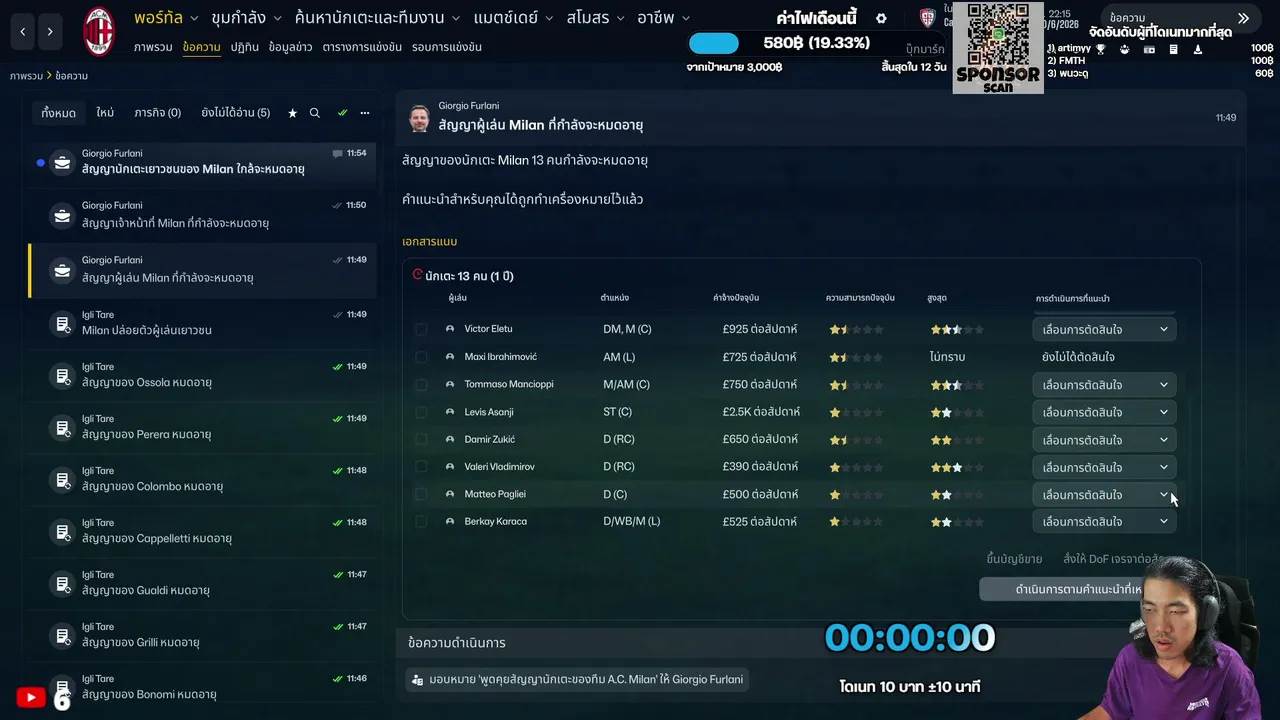Go forward with the right arrow

50,32
